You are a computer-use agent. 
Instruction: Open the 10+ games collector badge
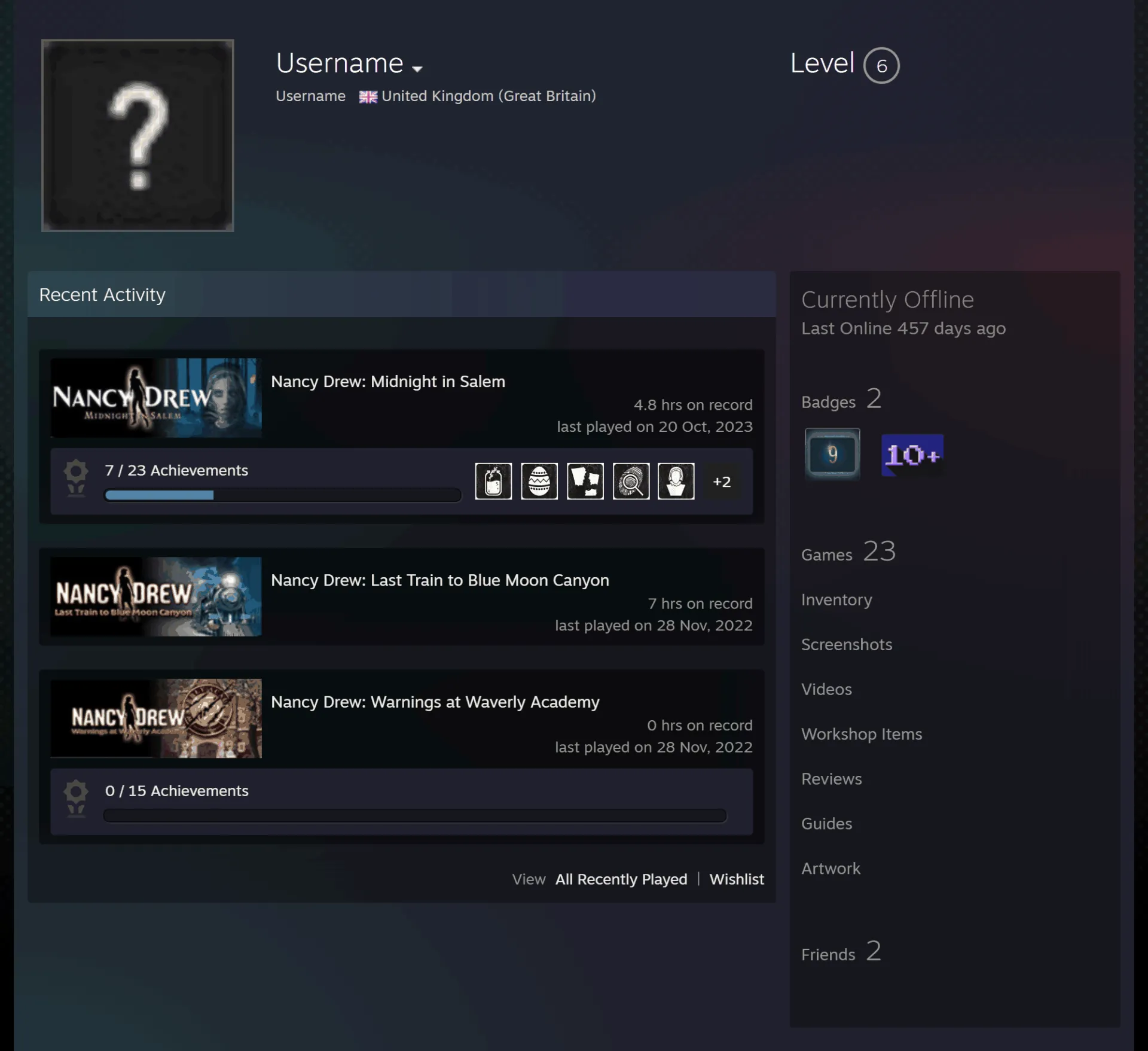pos(912,455)
